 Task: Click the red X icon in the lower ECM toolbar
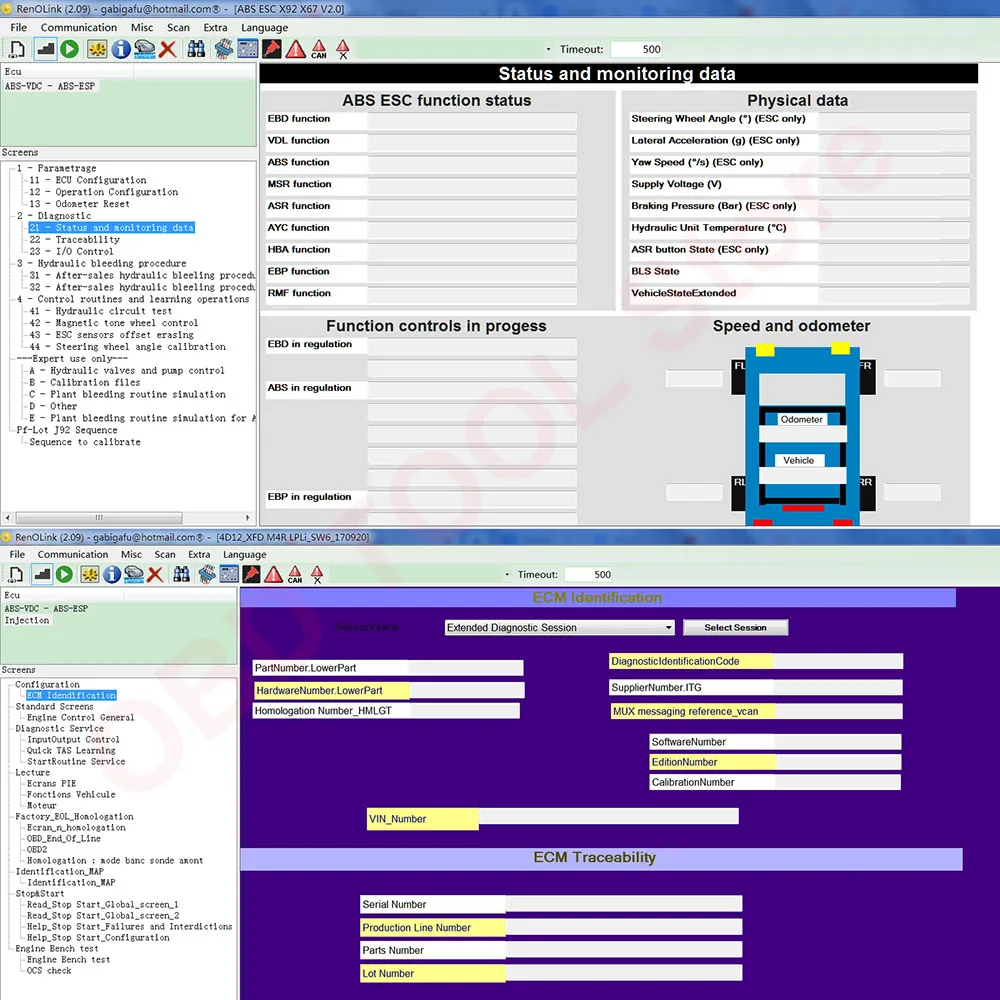point(155,574)
